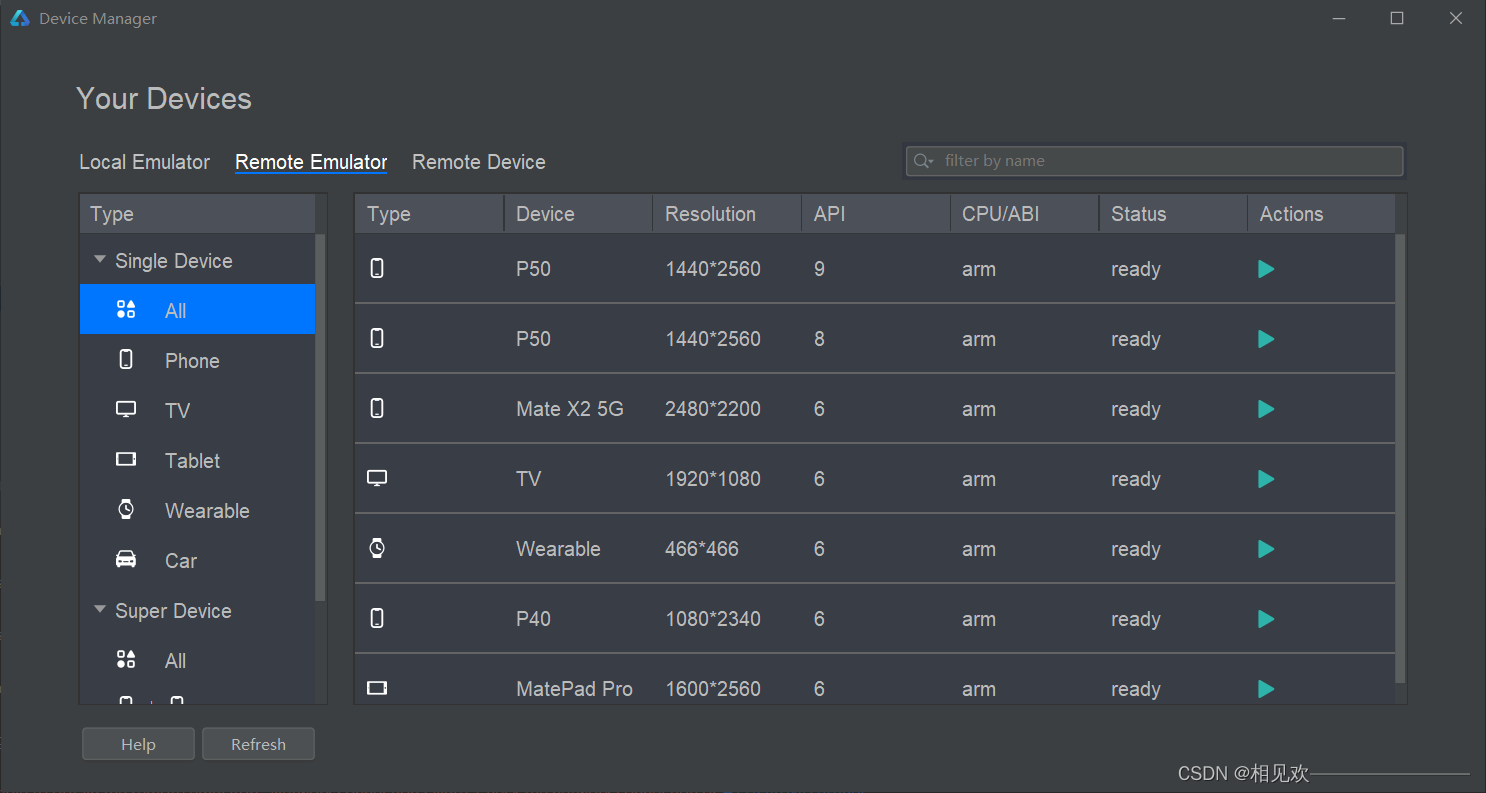Select All under Single Device
This screenshot has height=793, width=1486.
point(197,309)
